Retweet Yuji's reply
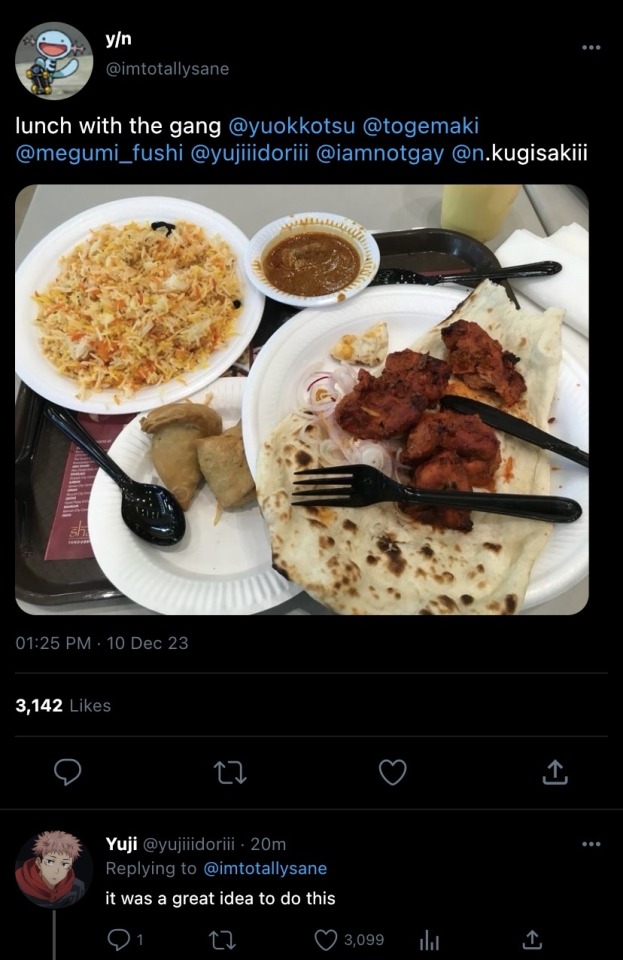The image size is (623, 960). pyautogui.click(x=222, y=939)
